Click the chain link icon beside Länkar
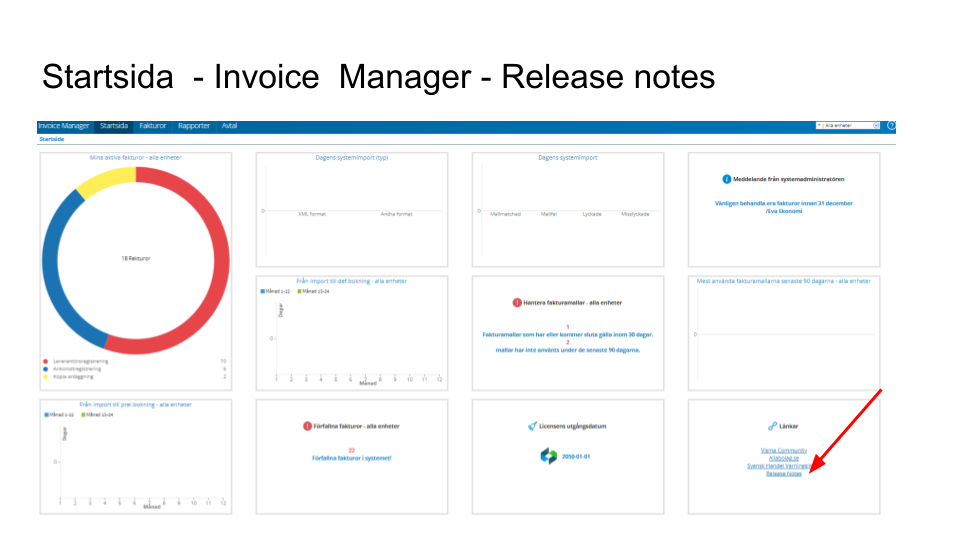Image resolution: width=960 pixels, height=540 pixels. (x=773, y=426)
